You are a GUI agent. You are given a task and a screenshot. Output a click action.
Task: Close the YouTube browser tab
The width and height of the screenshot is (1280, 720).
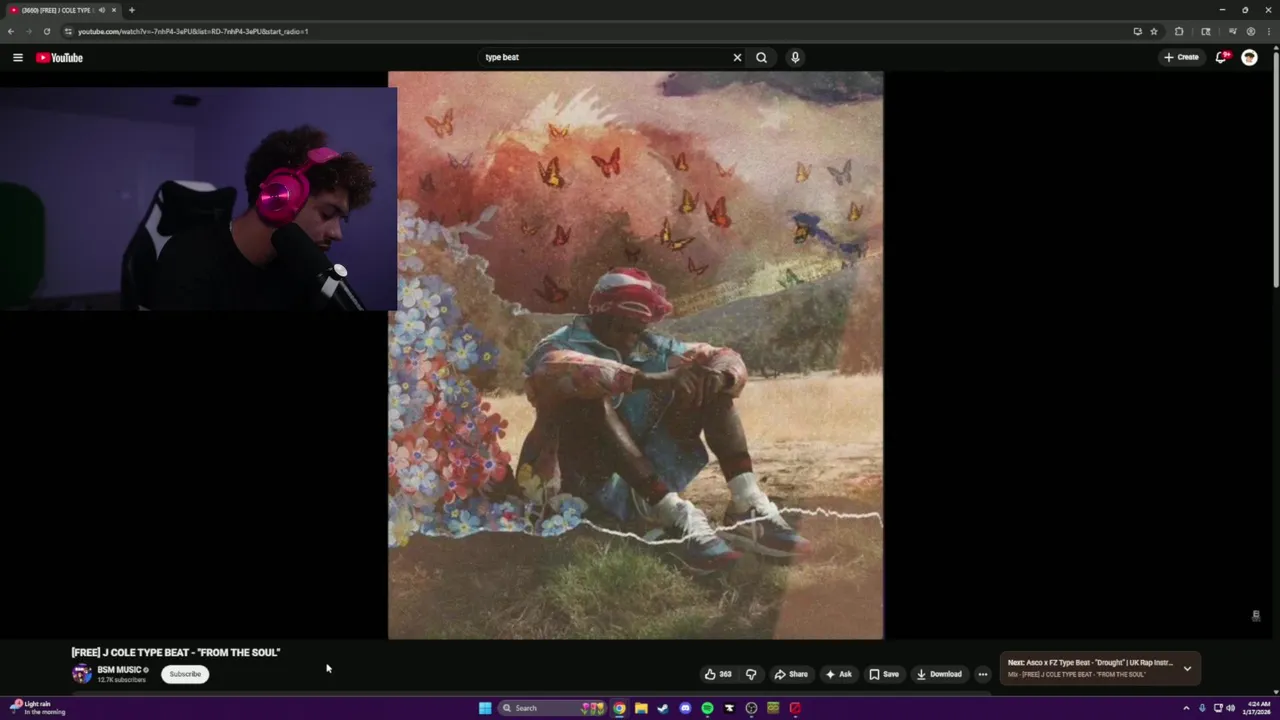(x=113, y=10)
